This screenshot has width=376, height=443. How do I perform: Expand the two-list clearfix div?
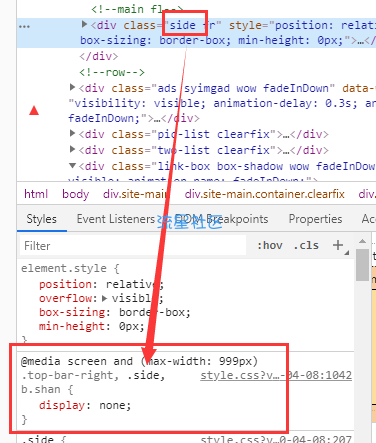pos(72,149)
